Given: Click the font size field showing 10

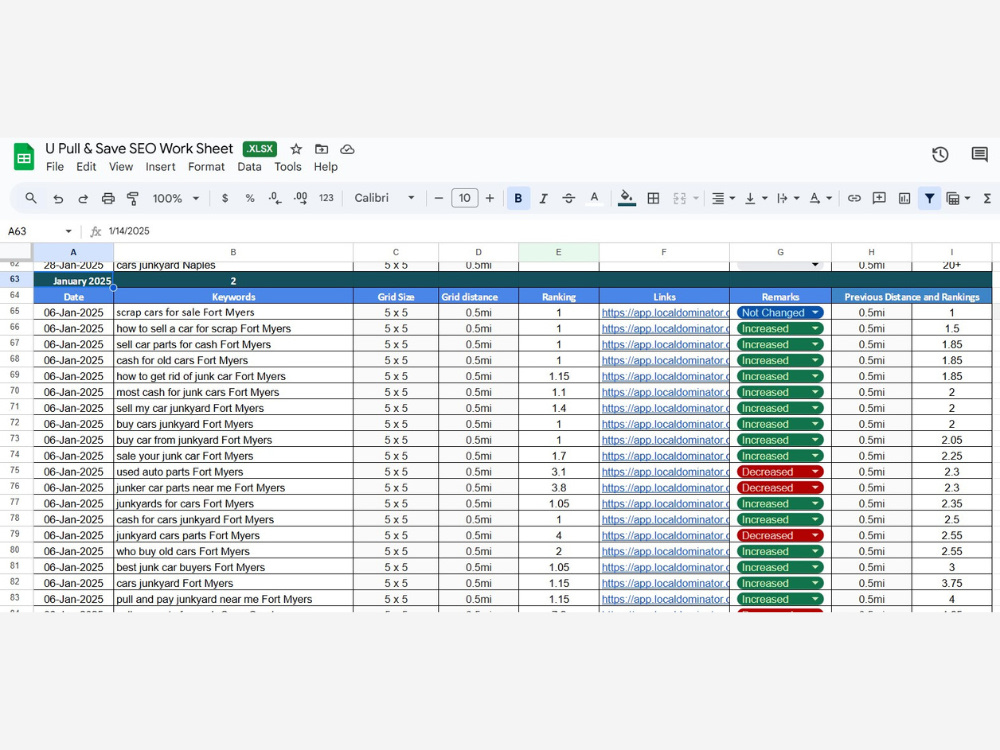Looking at the screenshot, I should (464, 198).
